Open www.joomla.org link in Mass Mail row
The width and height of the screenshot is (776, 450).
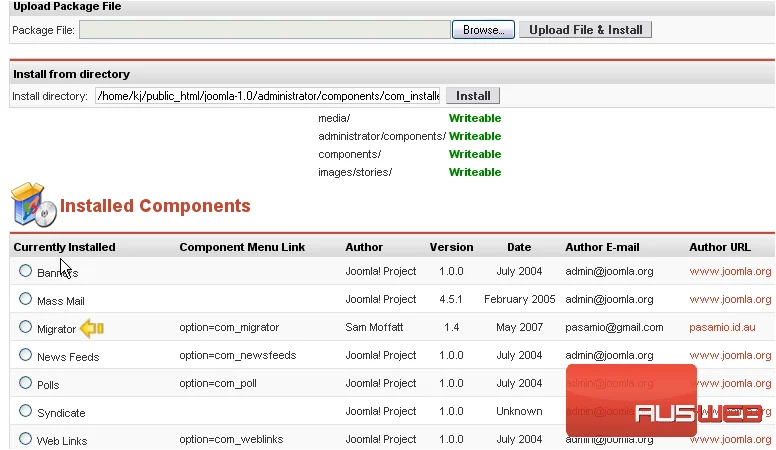[x=730, y=299]
